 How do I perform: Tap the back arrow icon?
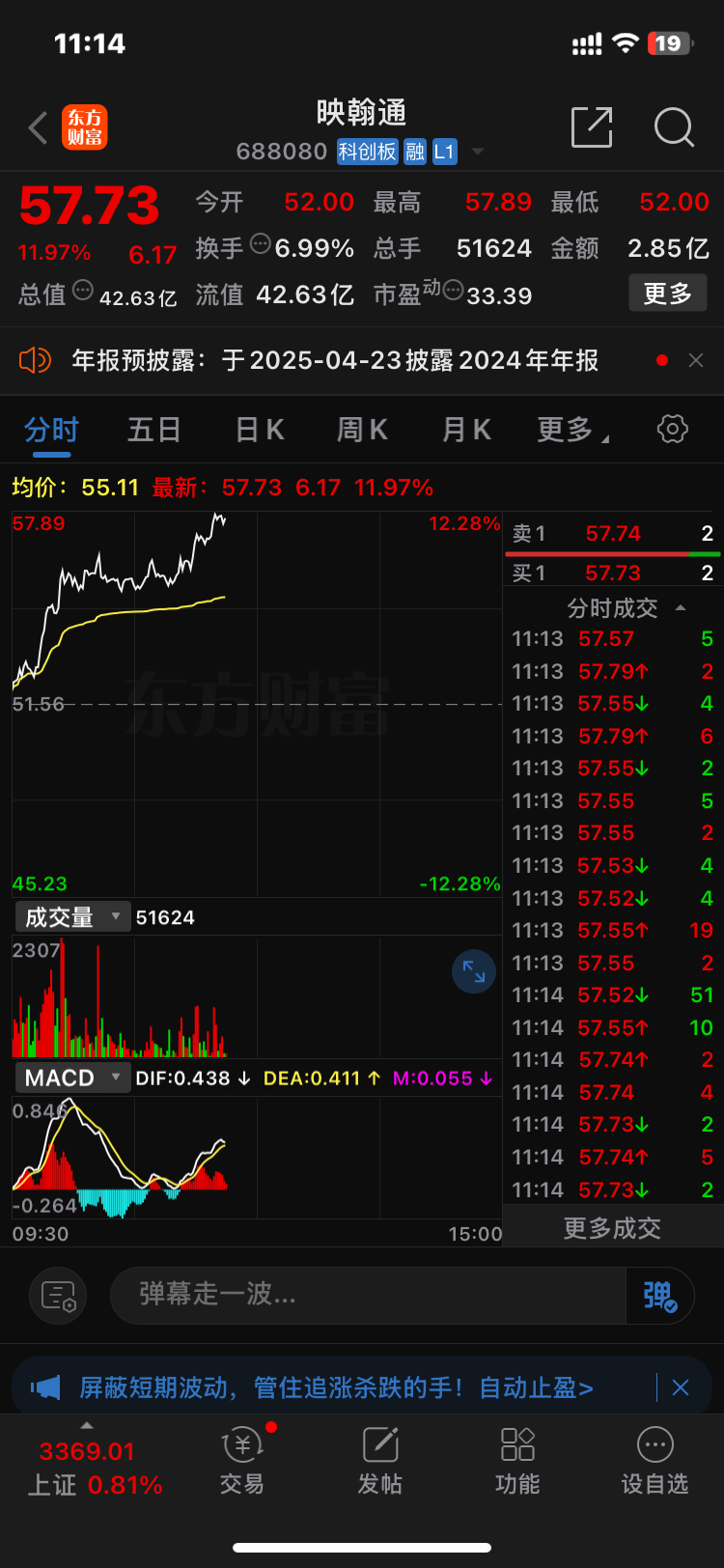[38, 127]
